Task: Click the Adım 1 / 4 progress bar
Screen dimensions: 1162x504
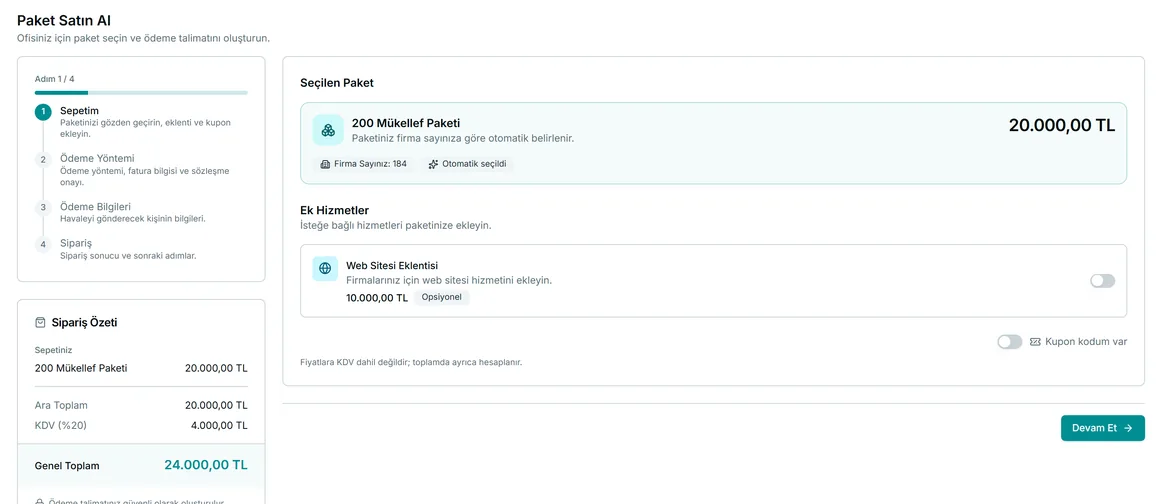Action: pos(141,93)
